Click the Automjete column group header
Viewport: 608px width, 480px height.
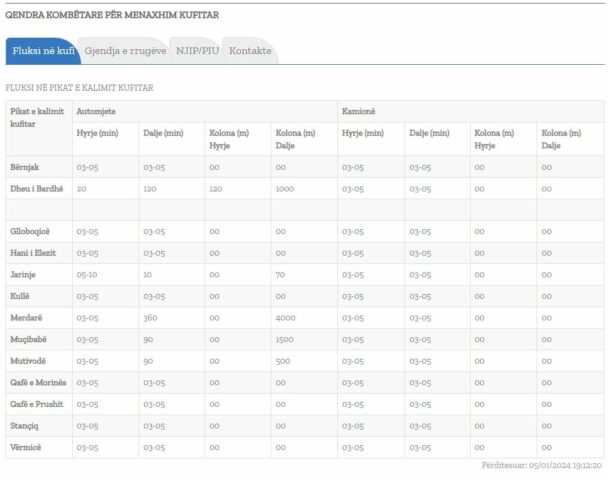click(96, 110)
